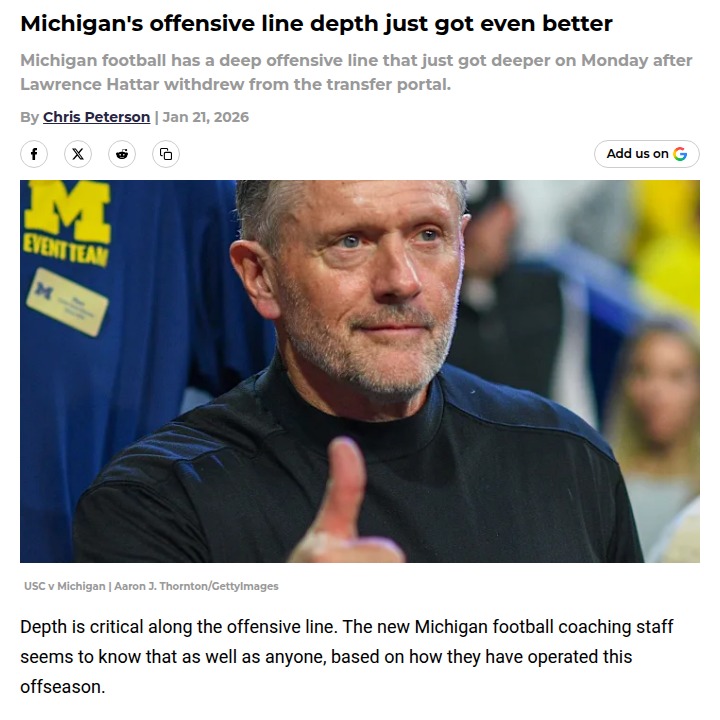
Task: Open the photo of the man giving a thumbs up
Action: 360,371
